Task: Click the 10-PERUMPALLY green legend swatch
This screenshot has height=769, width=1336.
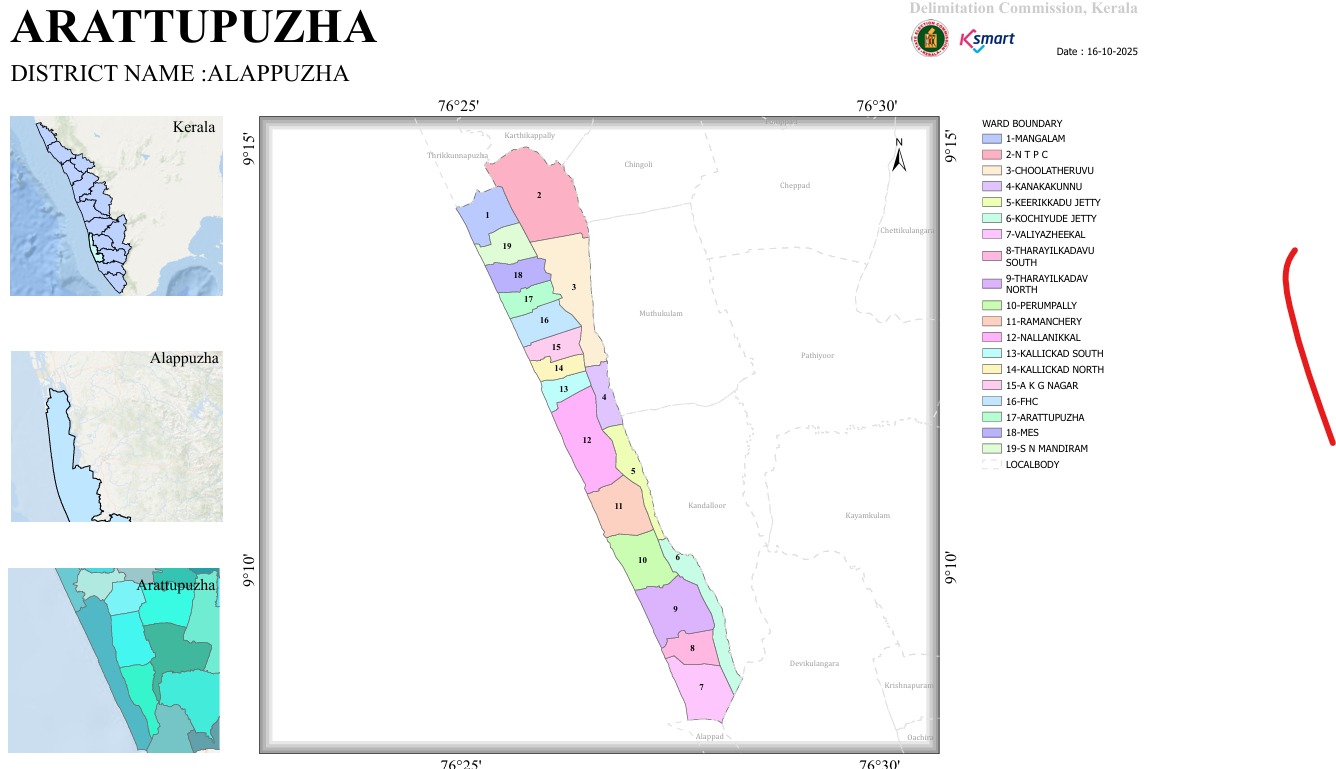Action: click(992, 306)
